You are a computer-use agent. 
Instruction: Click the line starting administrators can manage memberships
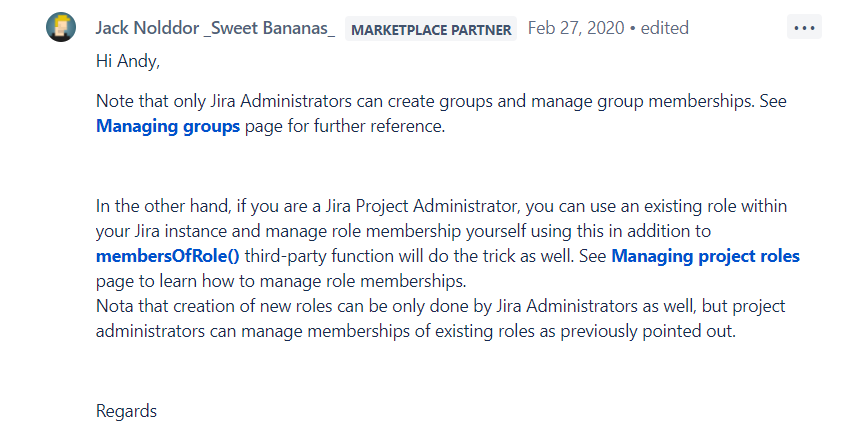[x=416, y=331]
